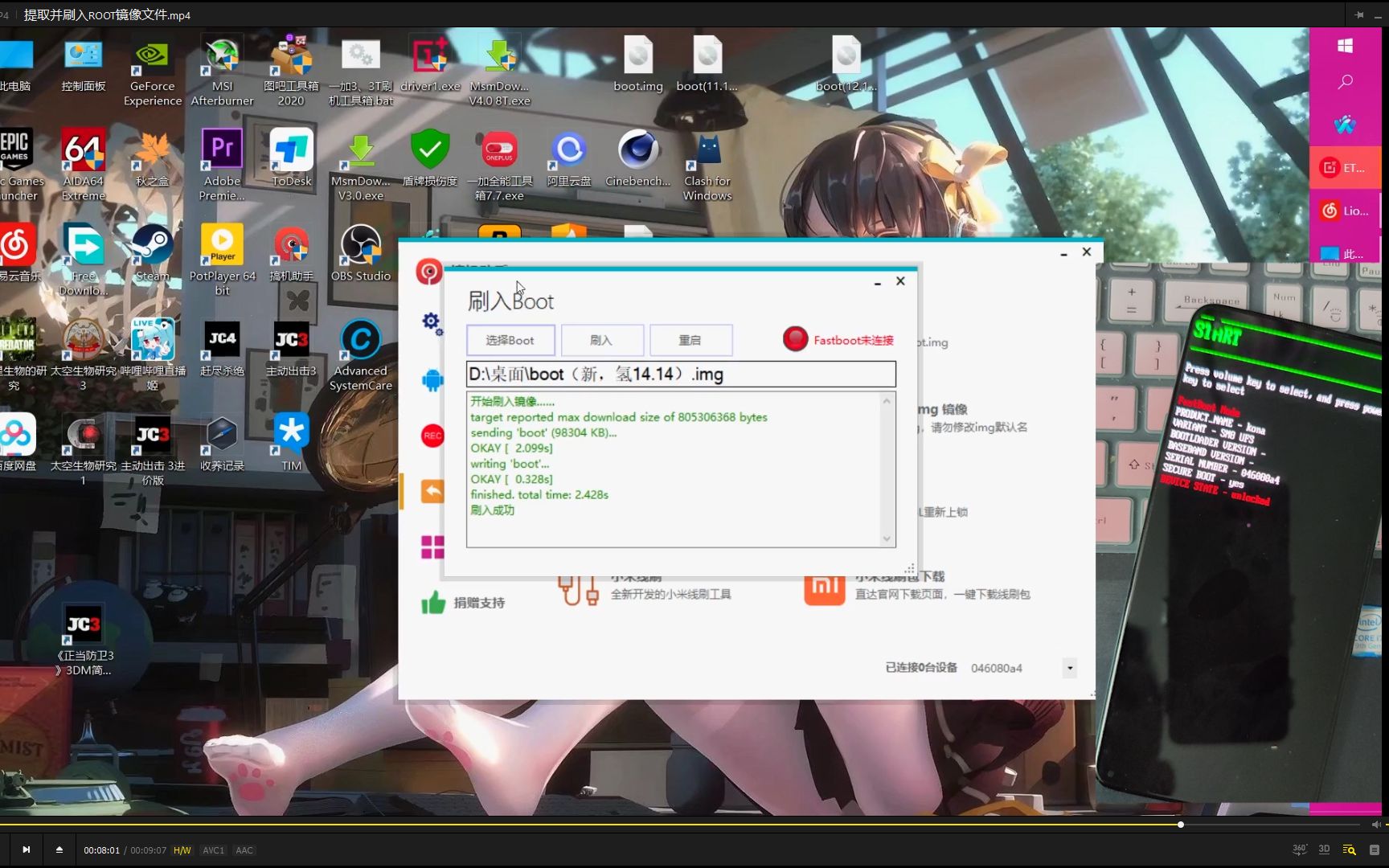Click scroll-down arrow in flash log box

point(887,538)
